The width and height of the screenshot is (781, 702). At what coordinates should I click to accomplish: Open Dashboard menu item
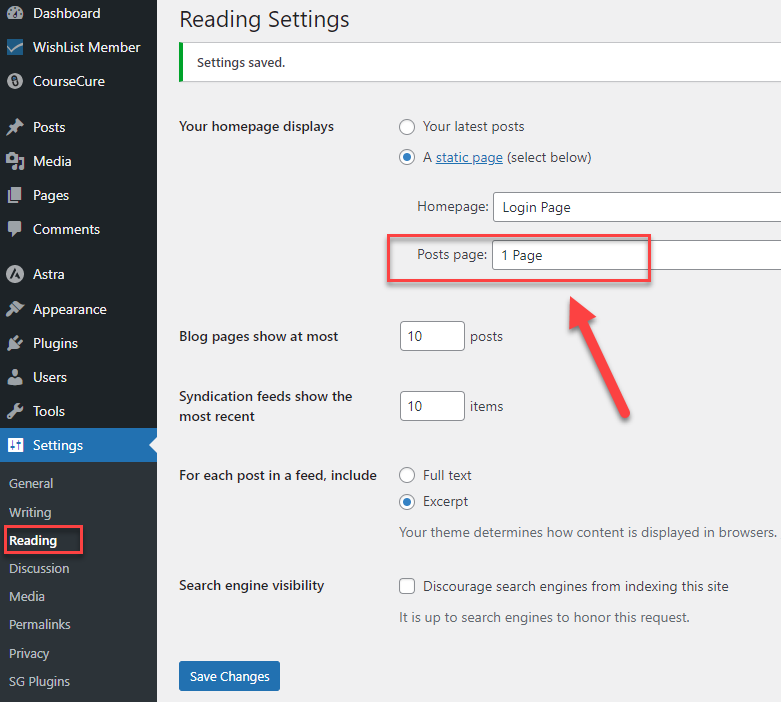pyautogui.click(x=67, y=13)
